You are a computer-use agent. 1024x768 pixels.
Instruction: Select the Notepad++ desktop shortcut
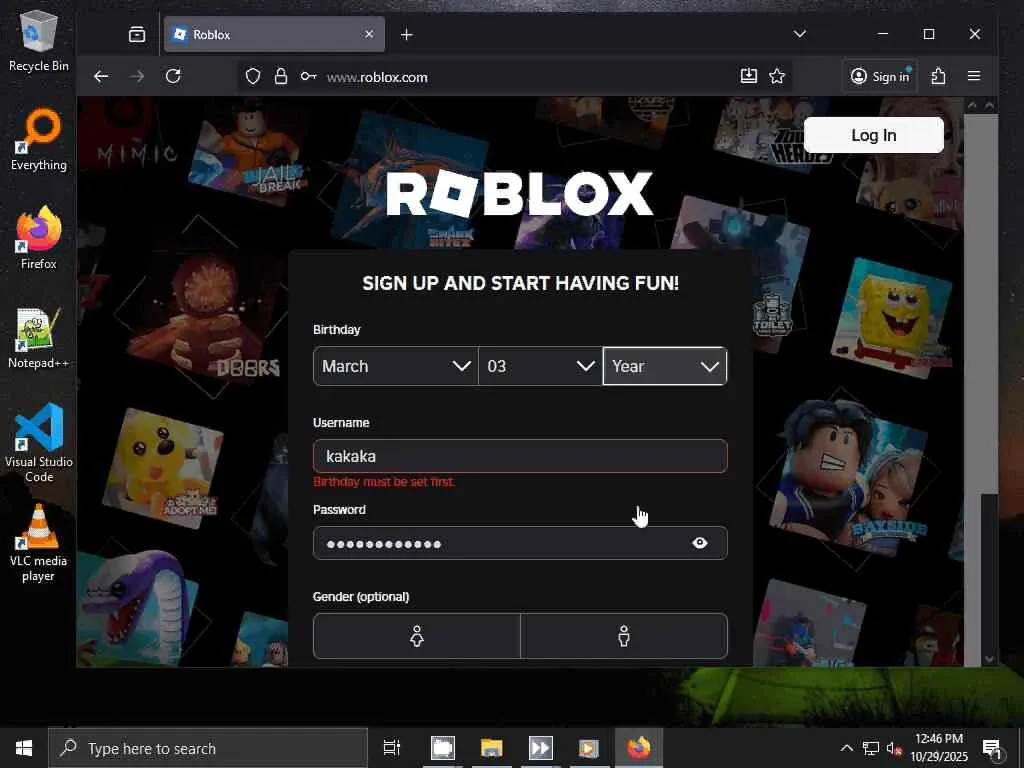tap(39, 338)
